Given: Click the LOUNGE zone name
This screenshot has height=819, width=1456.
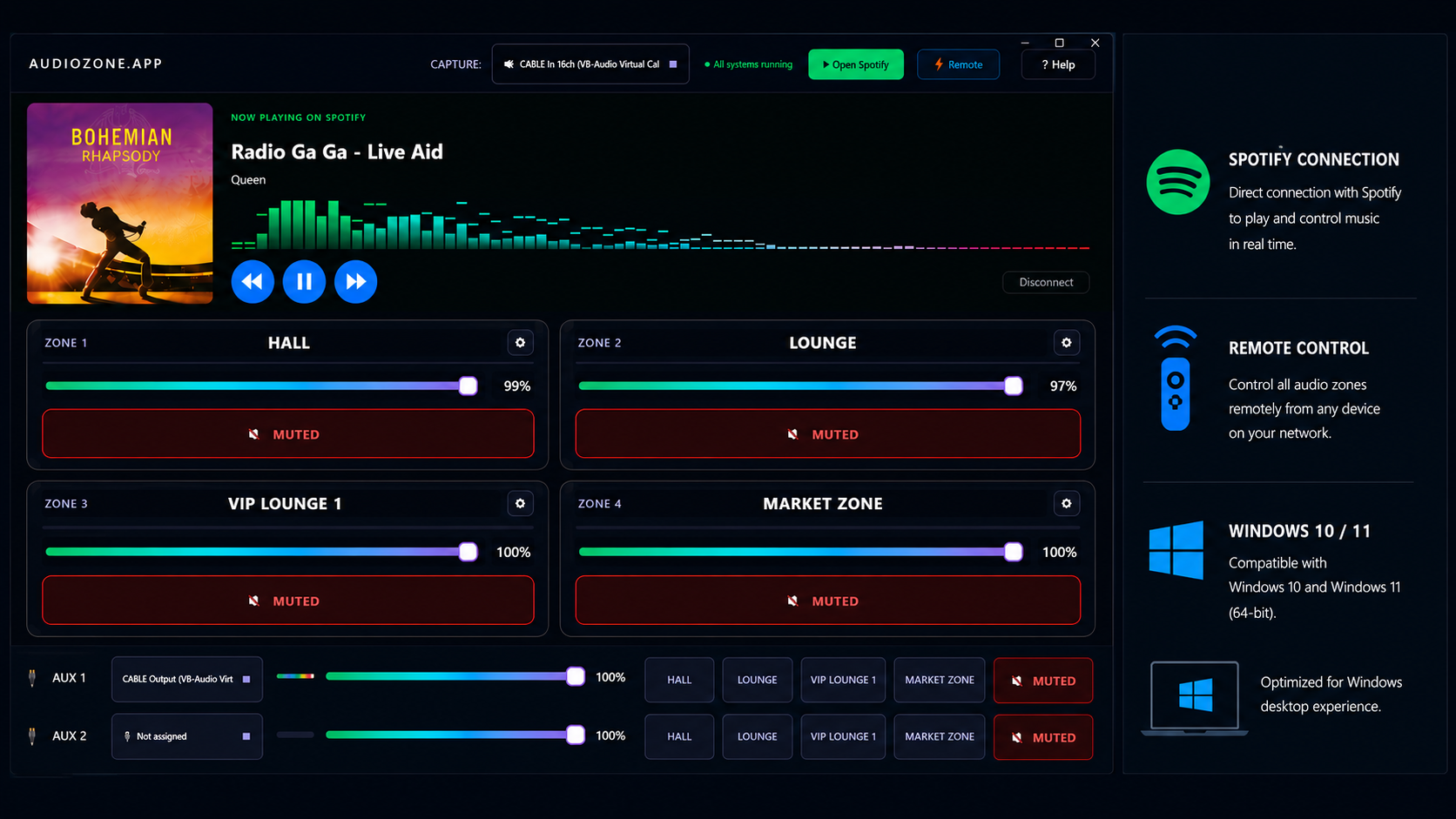Looking at the screenshot, I should [822, 343].
